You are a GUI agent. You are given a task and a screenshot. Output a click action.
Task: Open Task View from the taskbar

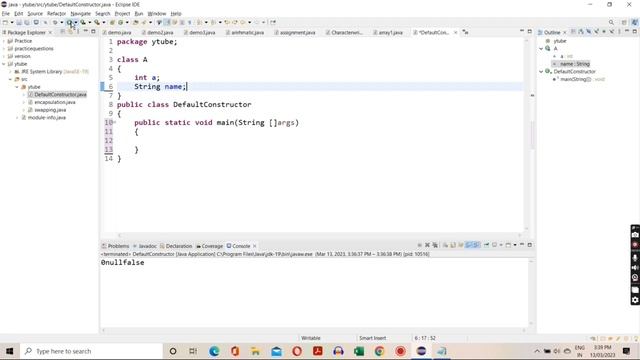(x=193, y=351)
